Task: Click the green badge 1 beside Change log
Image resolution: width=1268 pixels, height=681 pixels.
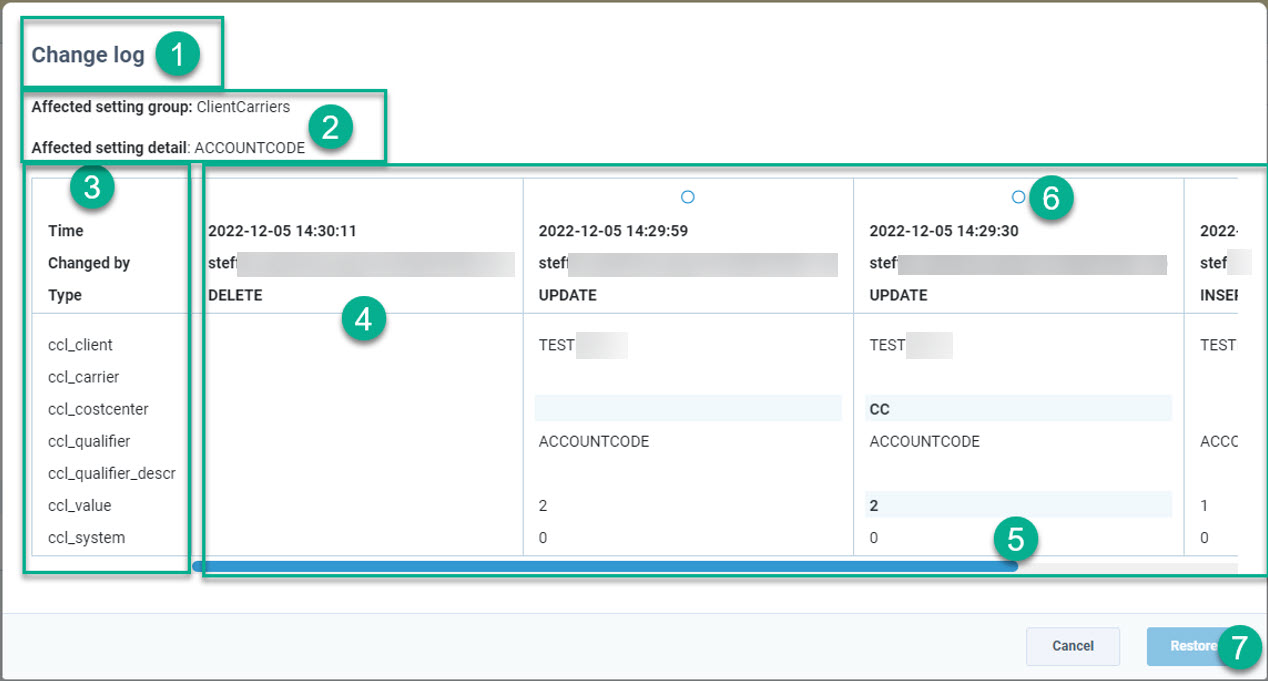Action: [178, 55]
